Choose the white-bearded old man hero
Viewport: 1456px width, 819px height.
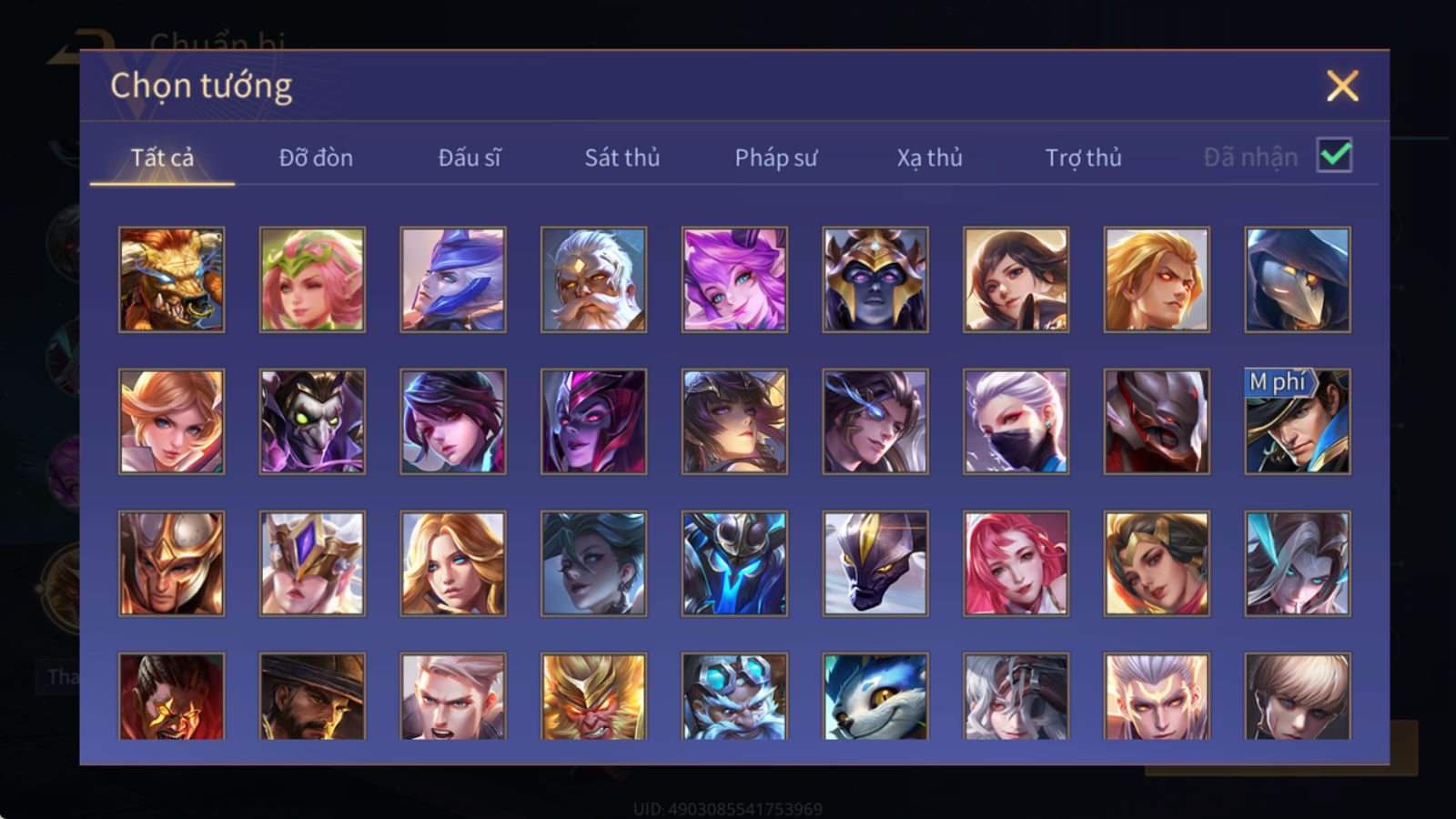point(593,279)
